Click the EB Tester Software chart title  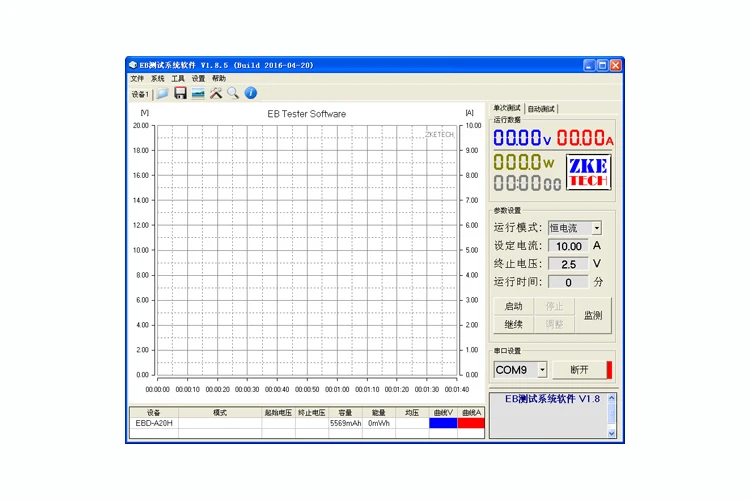tap(307, 114)
